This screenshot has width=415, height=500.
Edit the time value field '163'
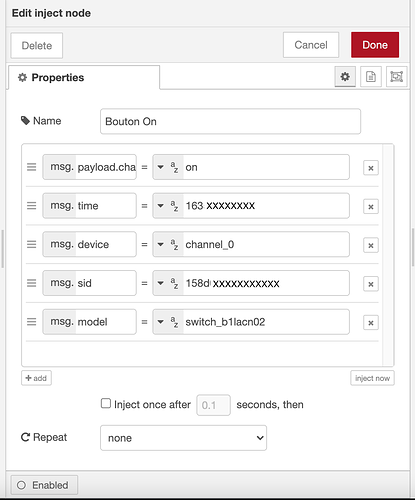(x=266, y=206)
